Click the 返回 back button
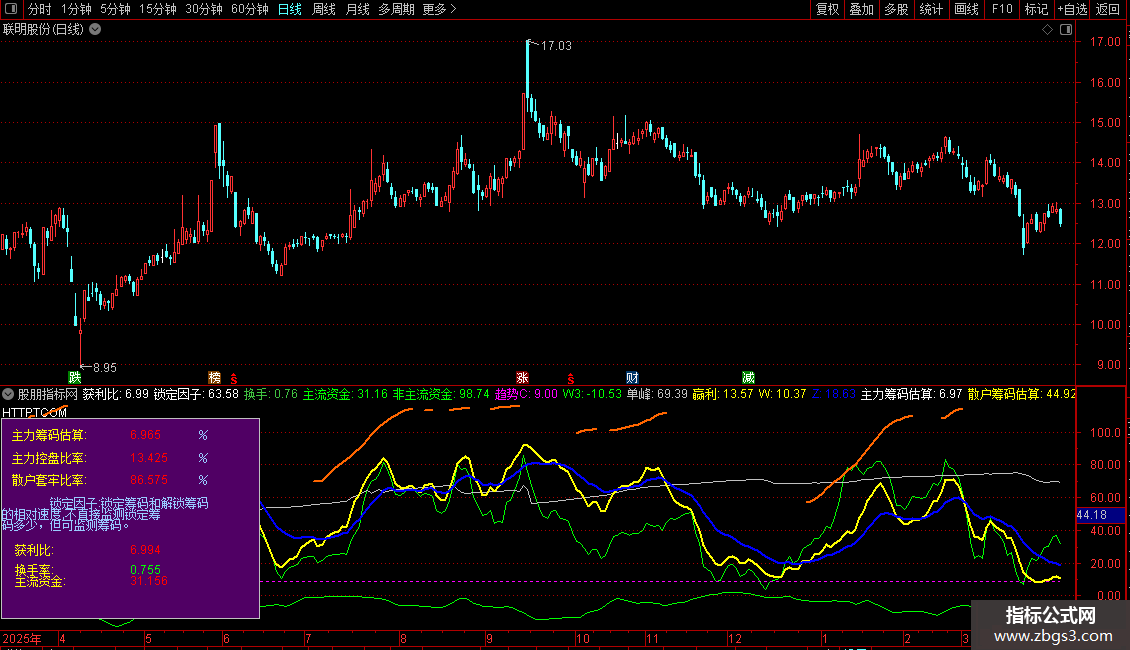This screenshot has width=1130, height=650. 1108,9
